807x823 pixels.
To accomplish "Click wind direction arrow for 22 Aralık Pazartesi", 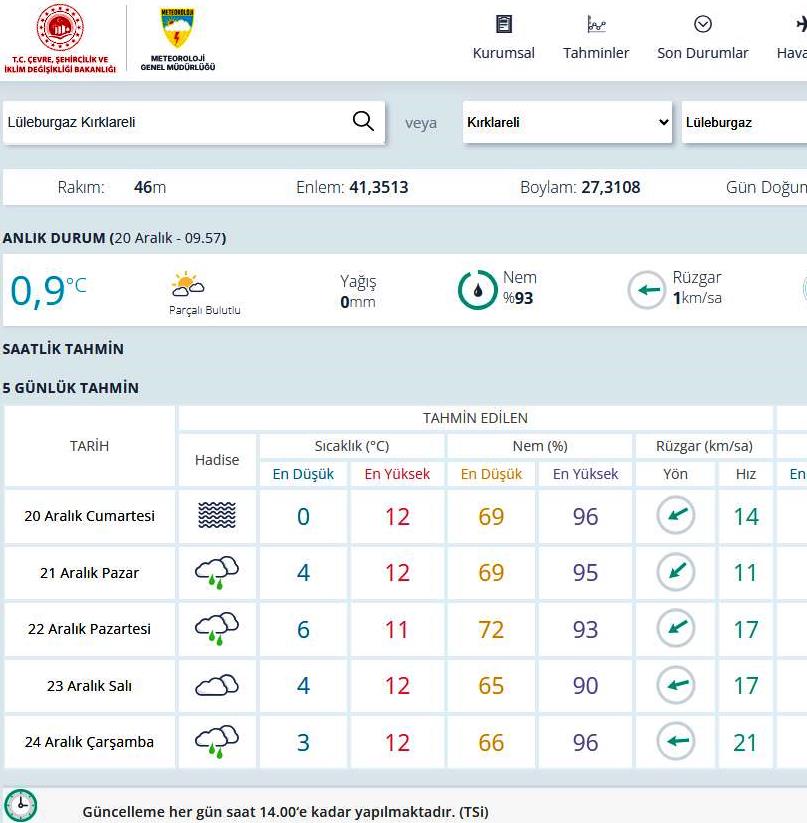I will [676, 628].
